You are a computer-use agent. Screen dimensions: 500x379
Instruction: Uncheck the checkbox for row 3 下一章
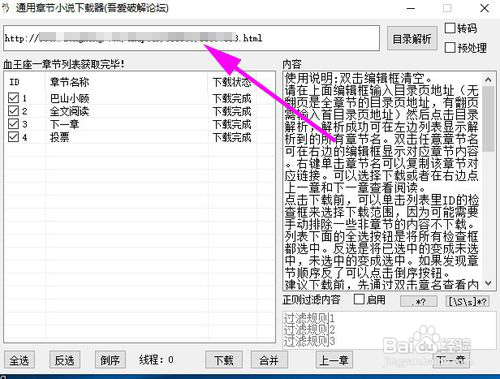[13, 124]
